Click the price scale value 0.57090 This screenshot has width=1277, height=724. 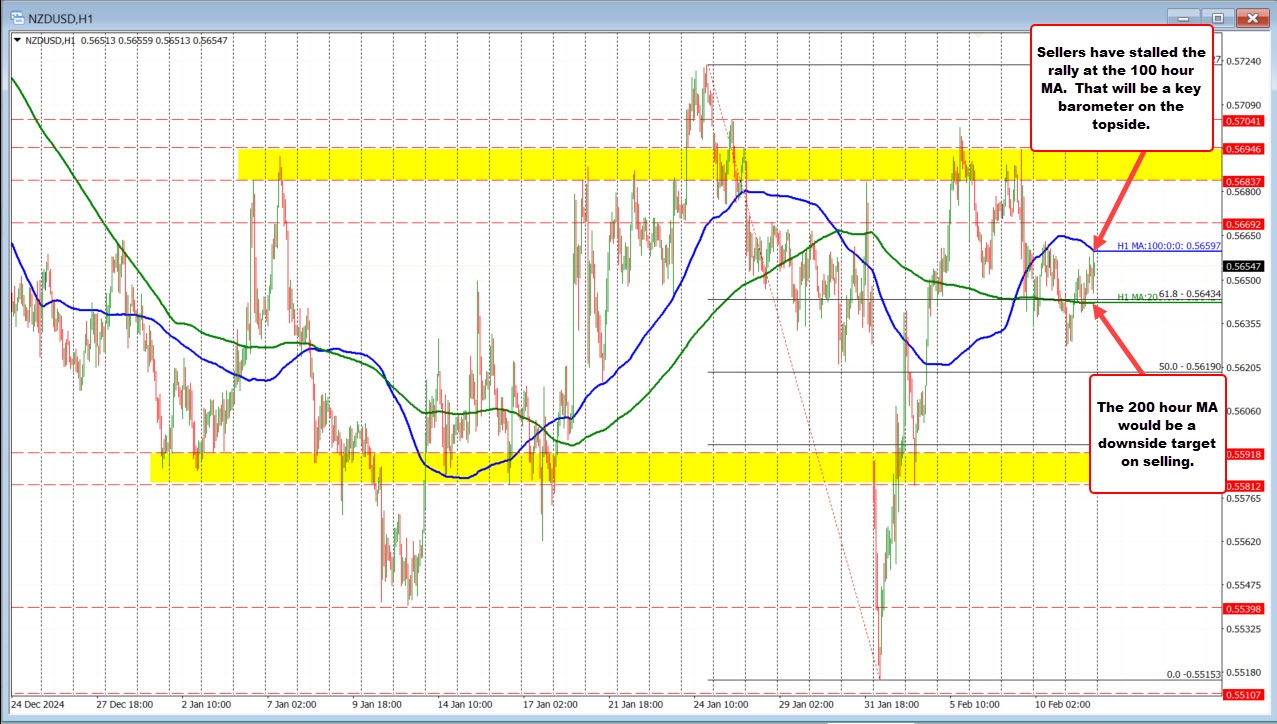tap(1245, 105)
